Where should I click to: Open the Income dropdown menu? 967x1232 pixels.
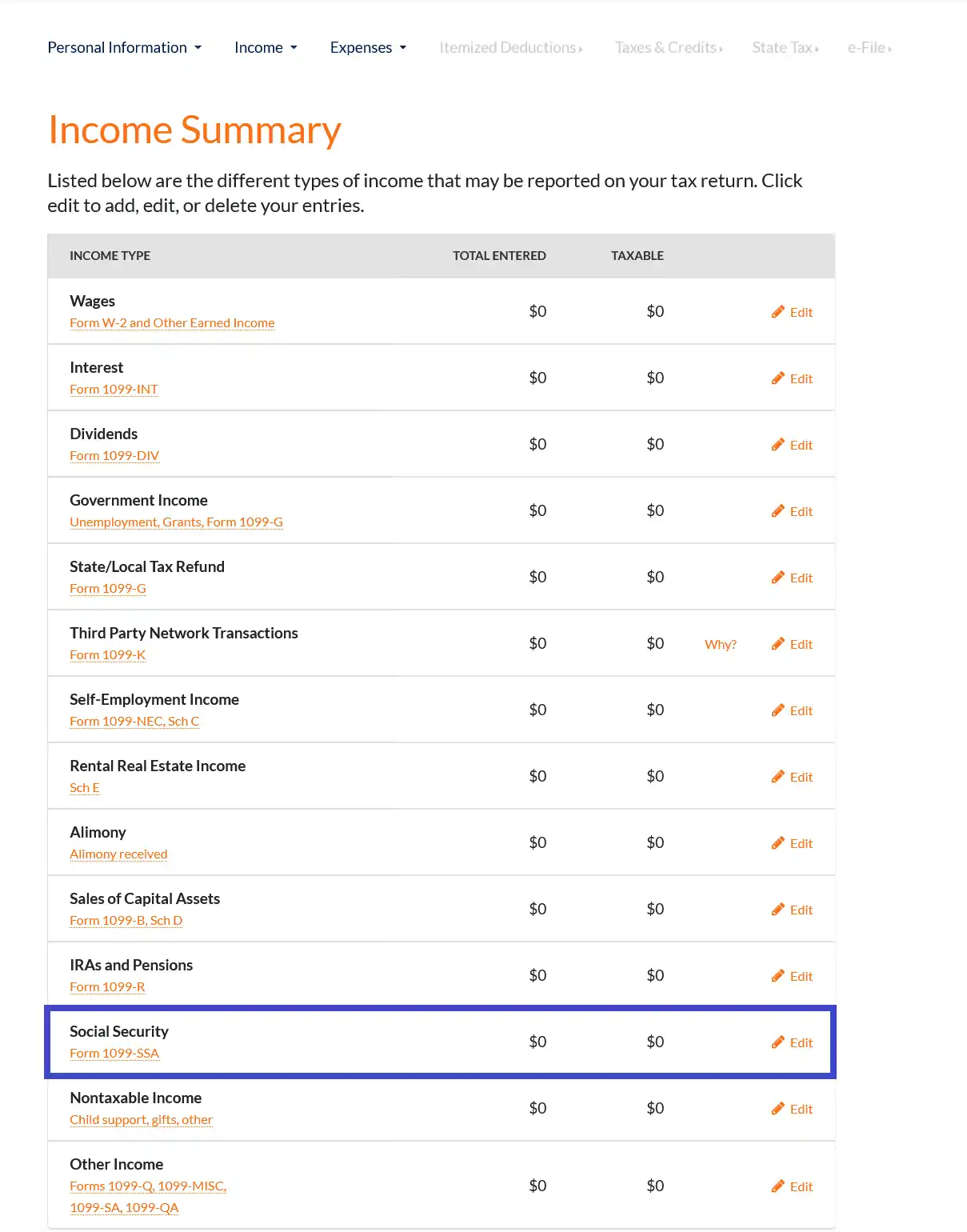pos(266,48)
